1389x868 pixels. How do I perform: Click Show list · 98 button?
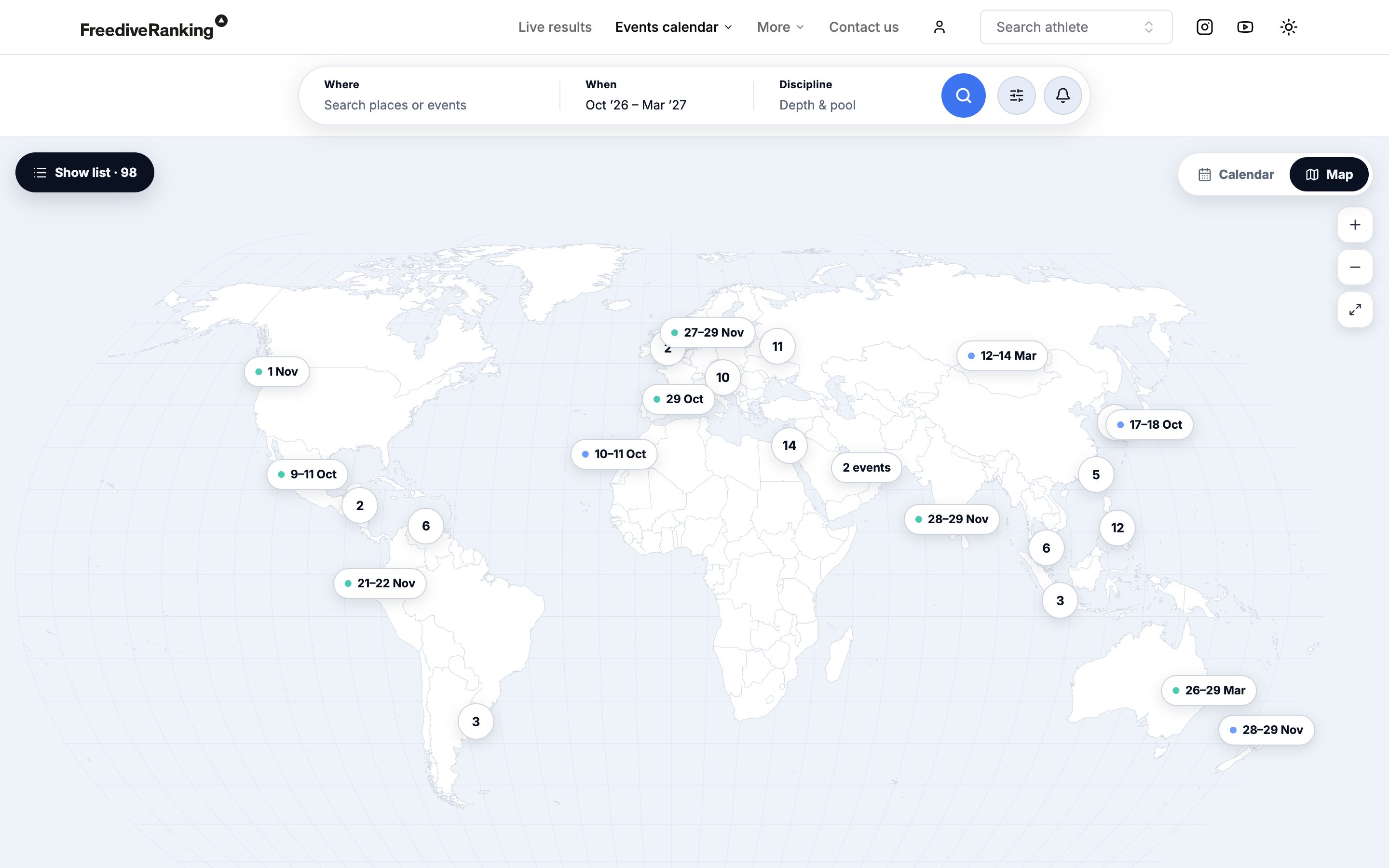(85, 172)
